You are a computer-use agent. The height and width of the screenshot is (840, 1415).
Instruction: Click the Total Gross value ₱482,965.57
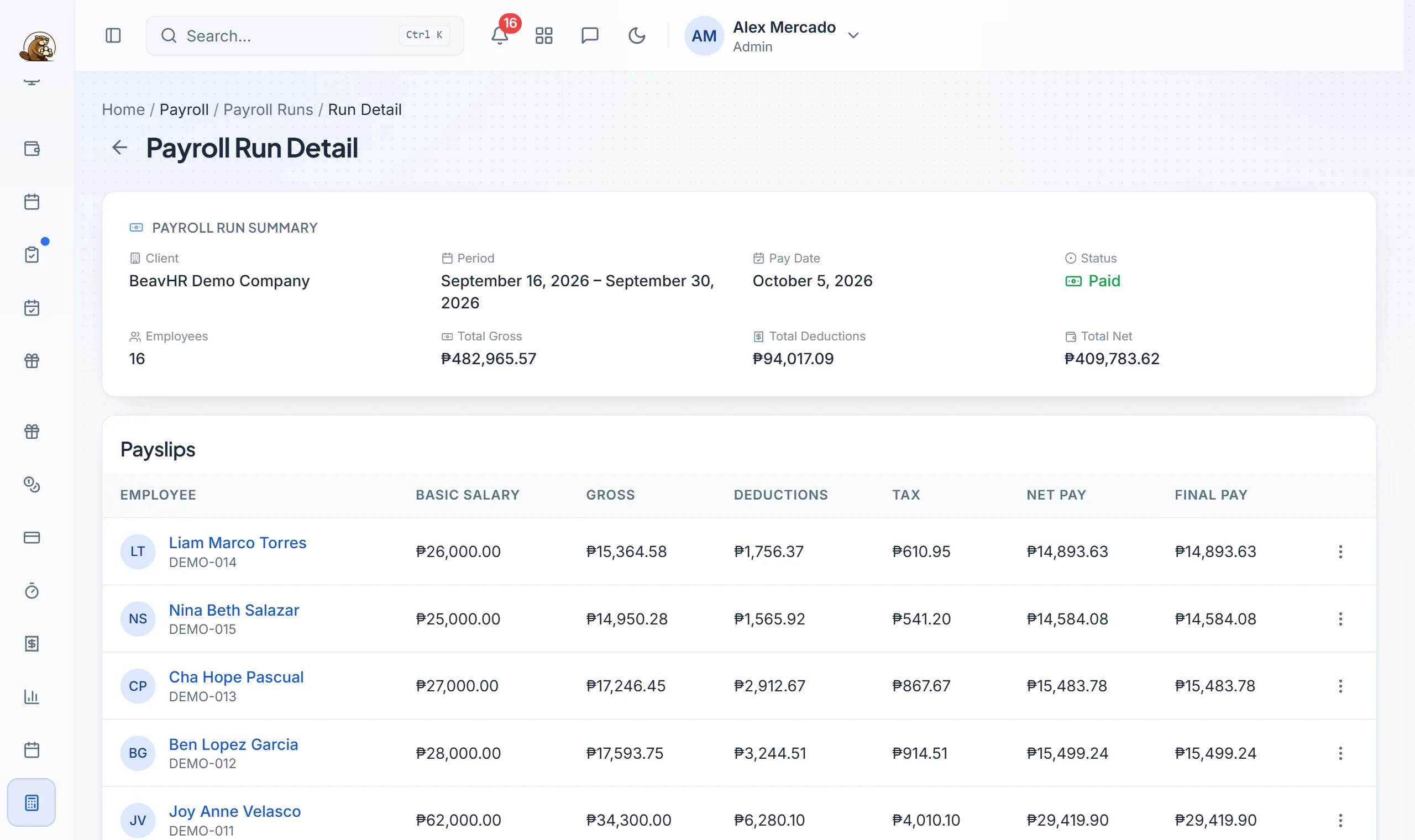pyautogui.click(x=489, y=359)
